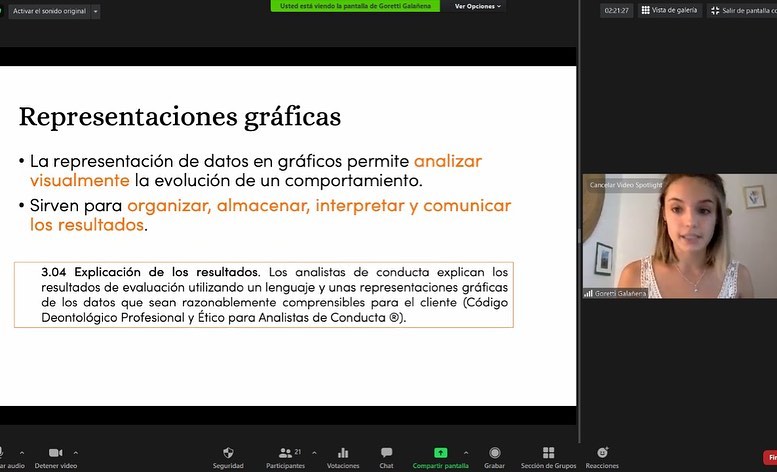This screenshot has width=777, height=472.
Task: Switch to Vista de galería
Action: pos(668,10)
